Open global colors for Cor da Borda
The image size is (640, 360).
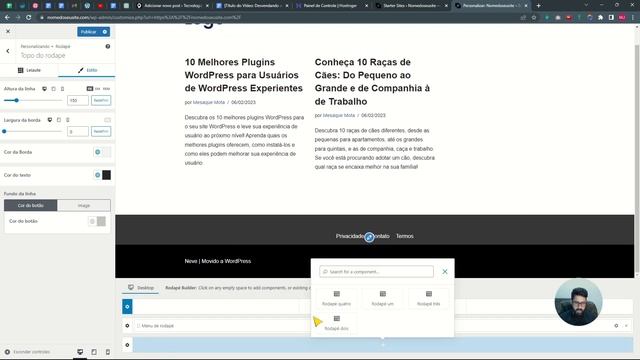(x=98, y=152)
